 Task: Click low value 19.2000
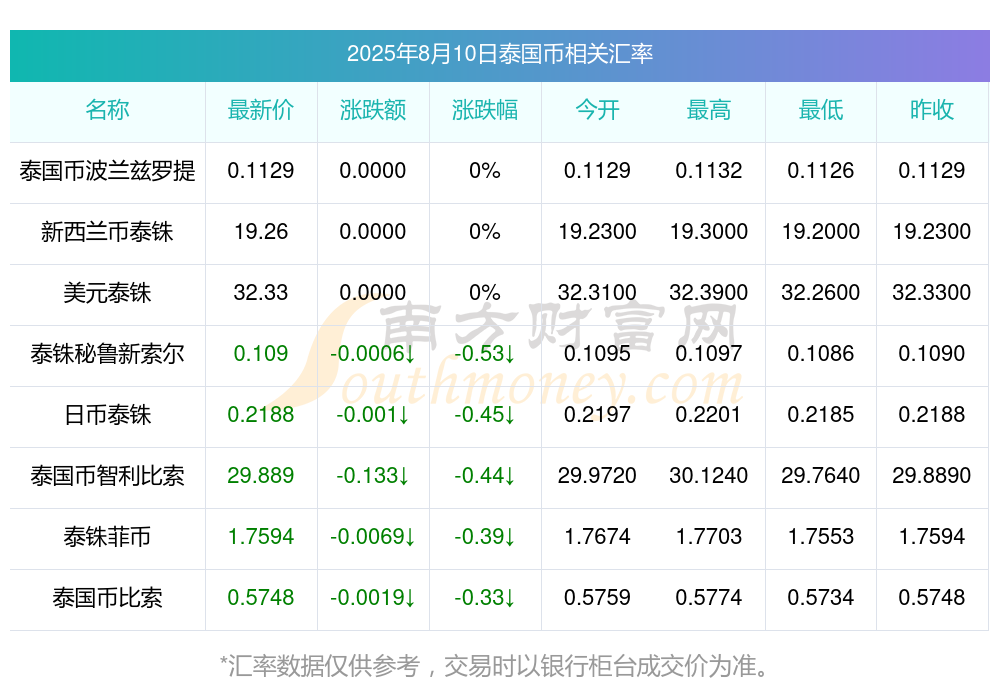821,232
